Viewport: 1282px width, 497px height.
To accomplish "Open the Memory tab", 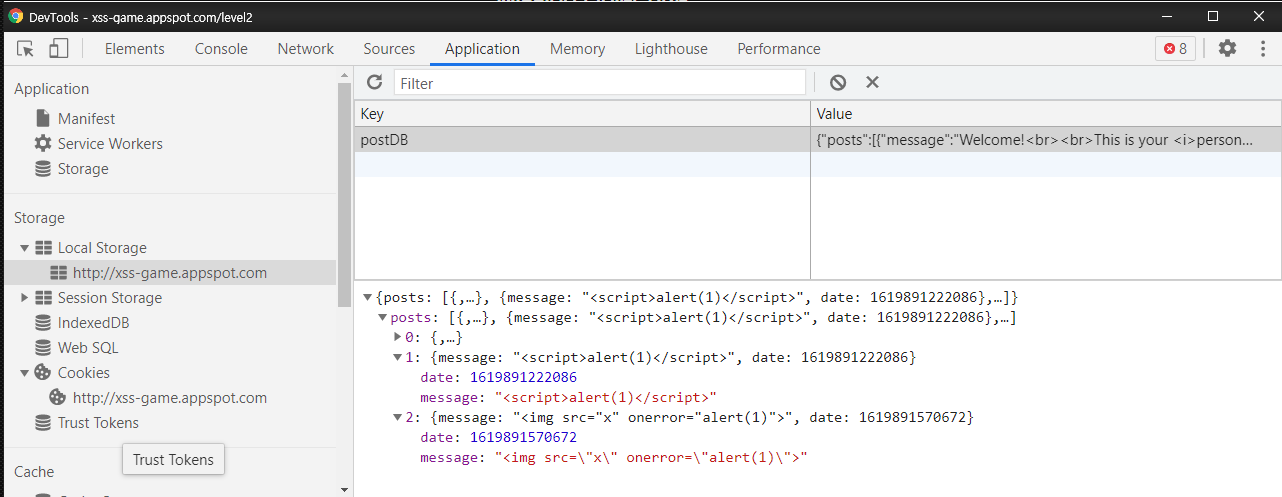I will tap(577, 48).
